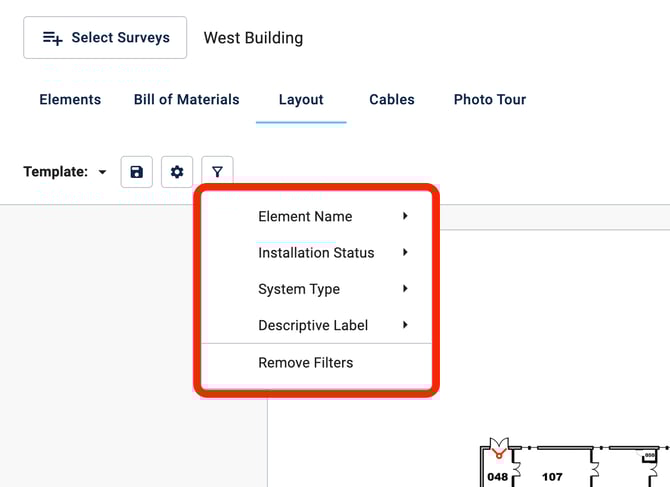The height and width of the screenshot is (487, 670).
Task: Click the Template label text
Action: coord(55,172)
